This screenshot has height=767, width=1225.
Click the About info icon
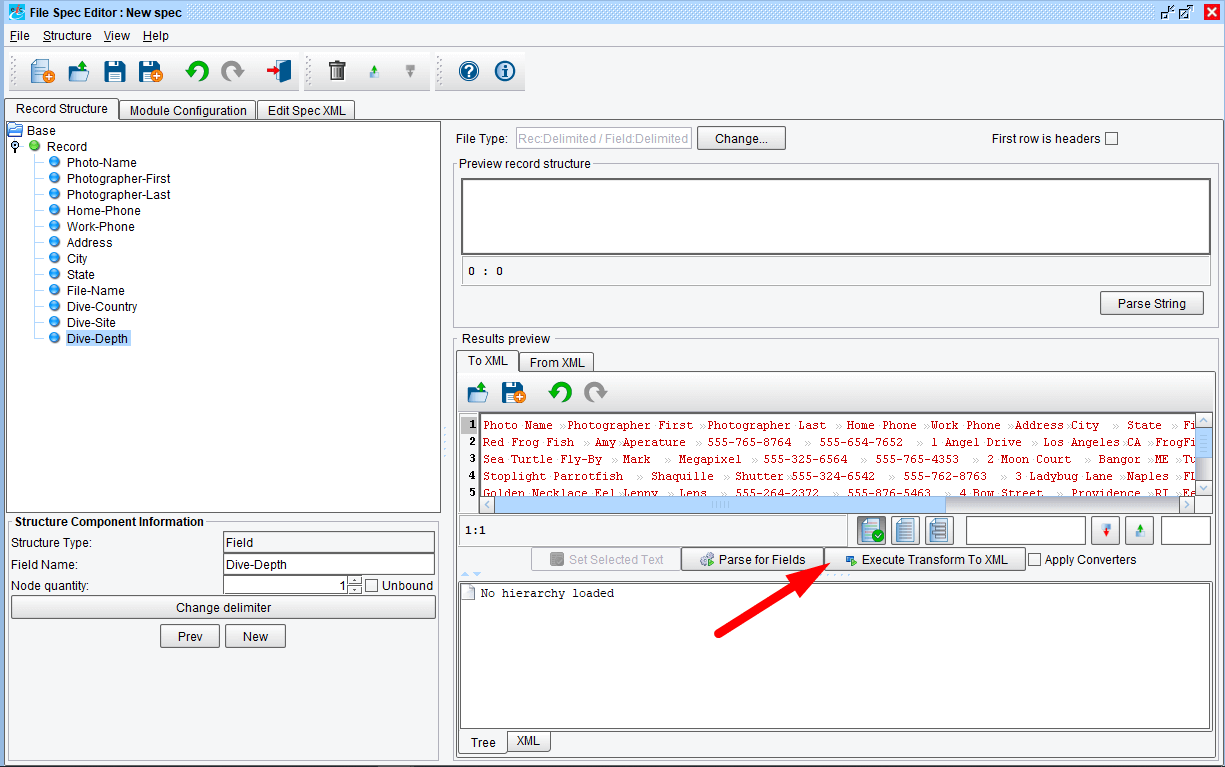(504, 72)
